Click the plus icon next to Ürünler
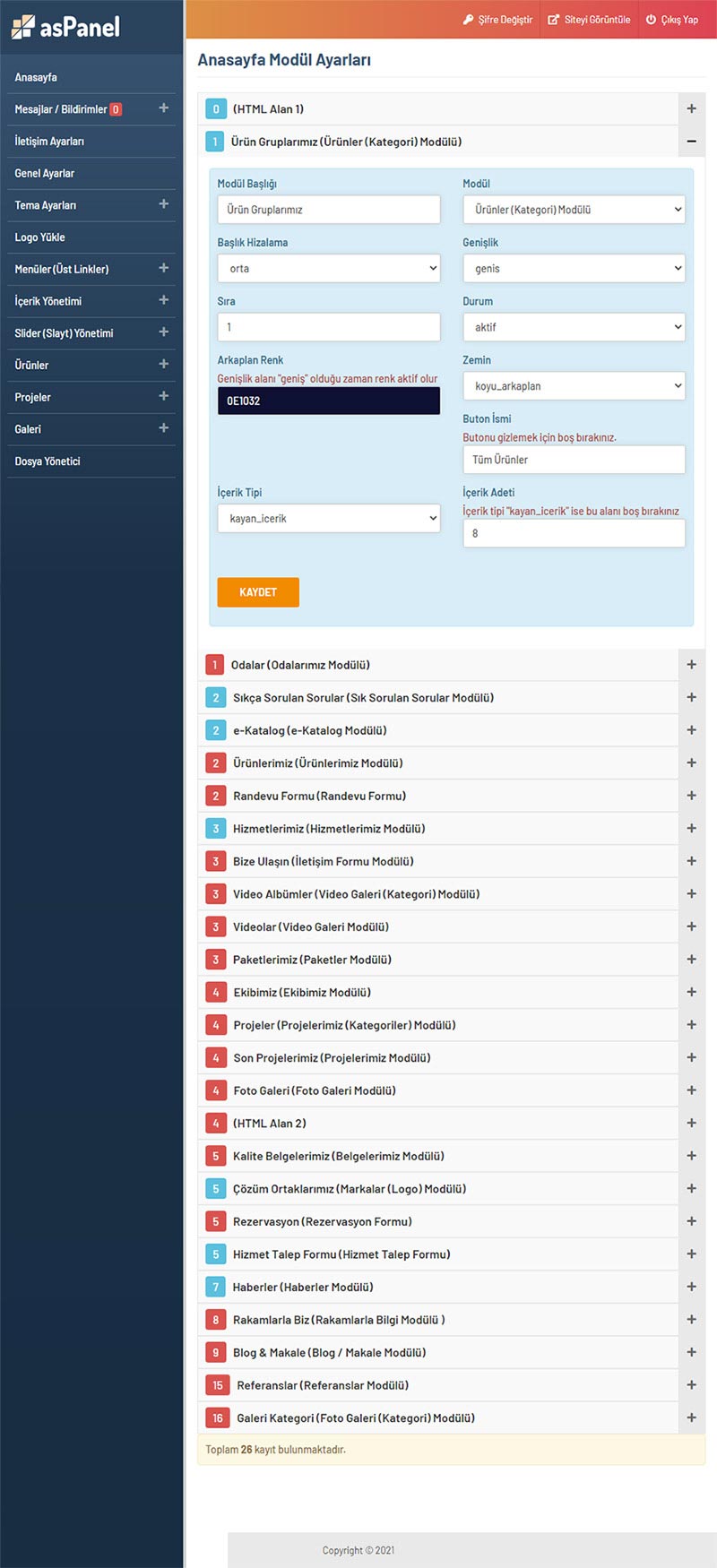Image resolution: width=717 pixels, height=1568 pixels. 163,365
